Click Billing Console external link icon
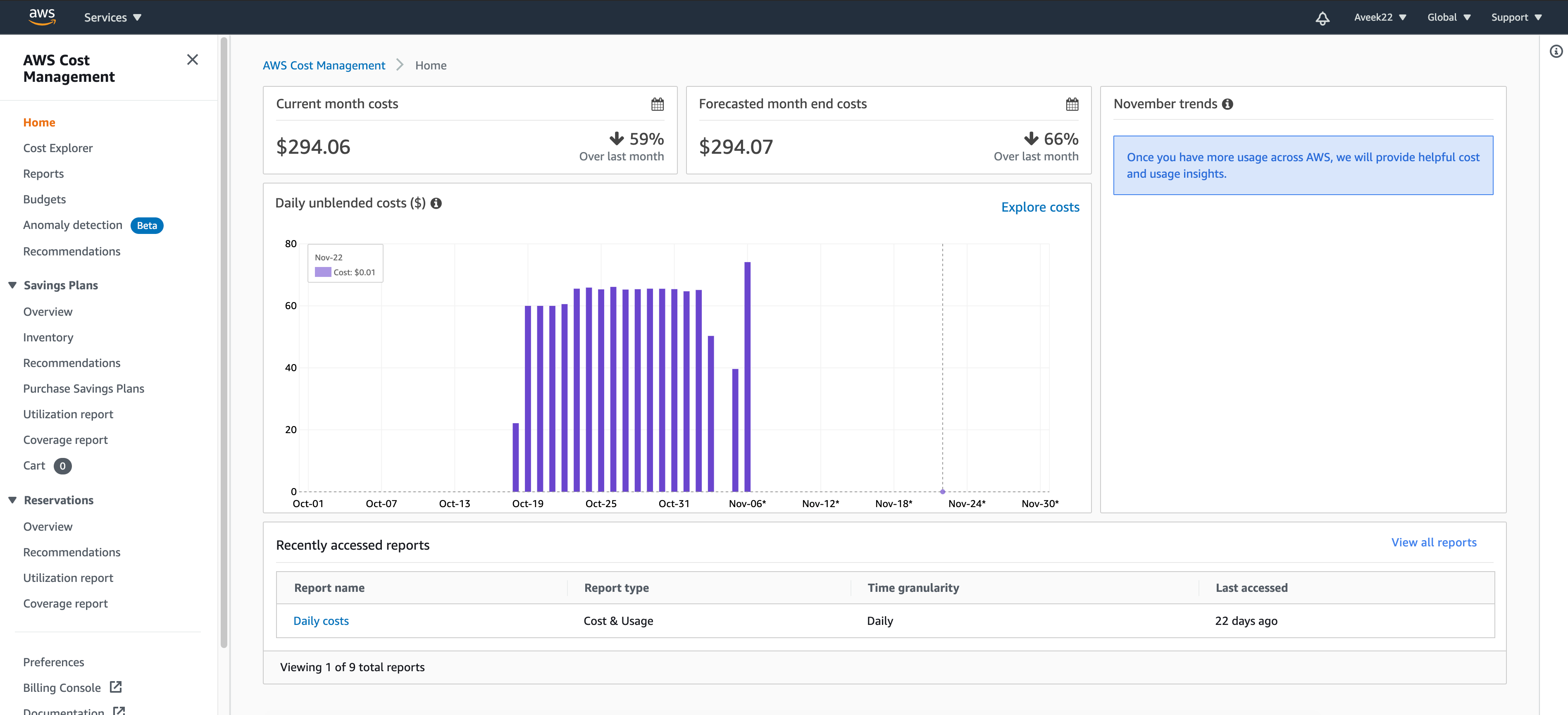This screenshot has width=1568, height=715. coord(116,687)
